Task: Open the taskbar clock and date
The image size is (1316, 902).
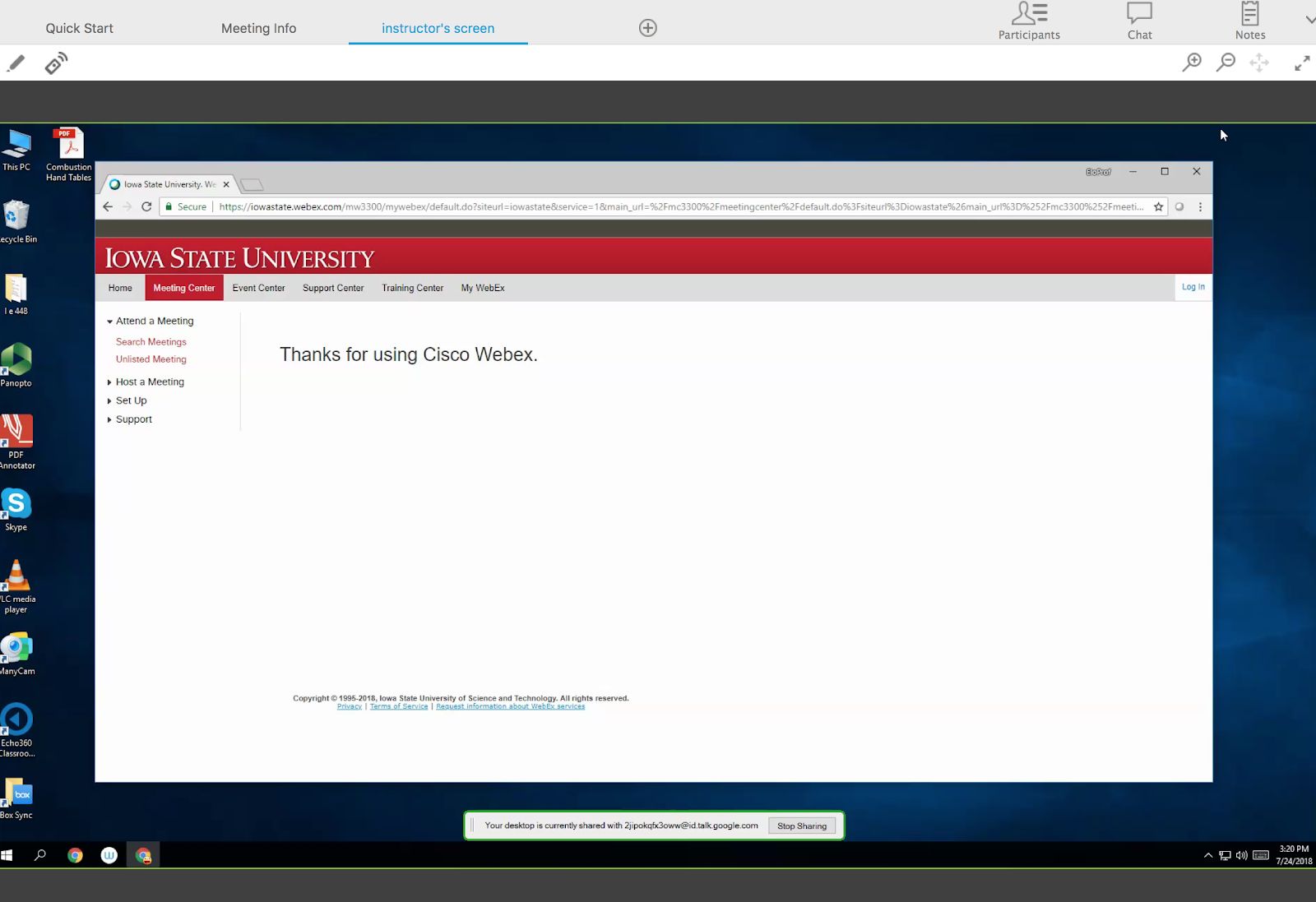Action: click(x=1295, y=855)
